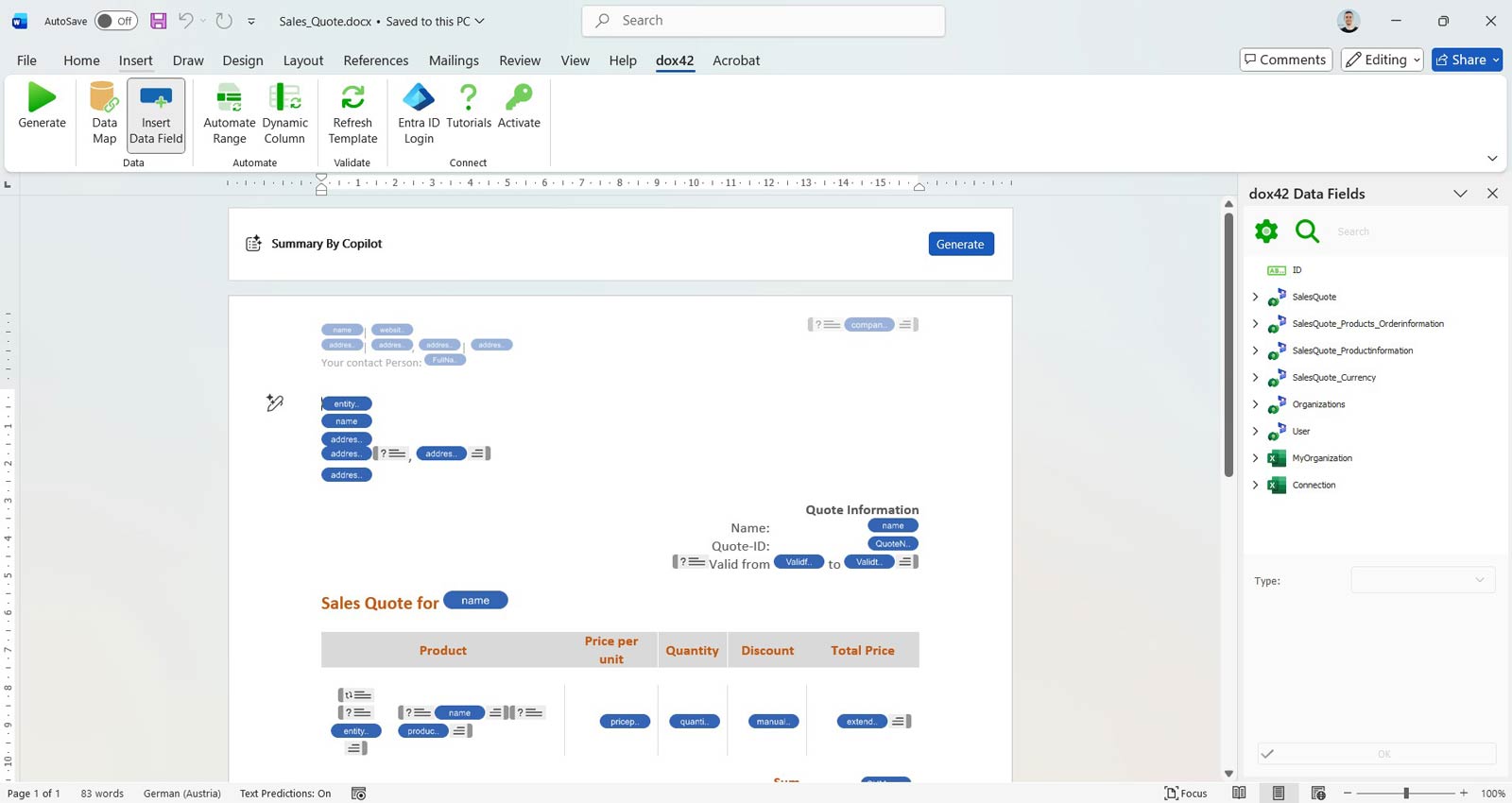1512x803 pixels.
Task: Adjust the zoom slider handle
Action: tap(1406, 794)
